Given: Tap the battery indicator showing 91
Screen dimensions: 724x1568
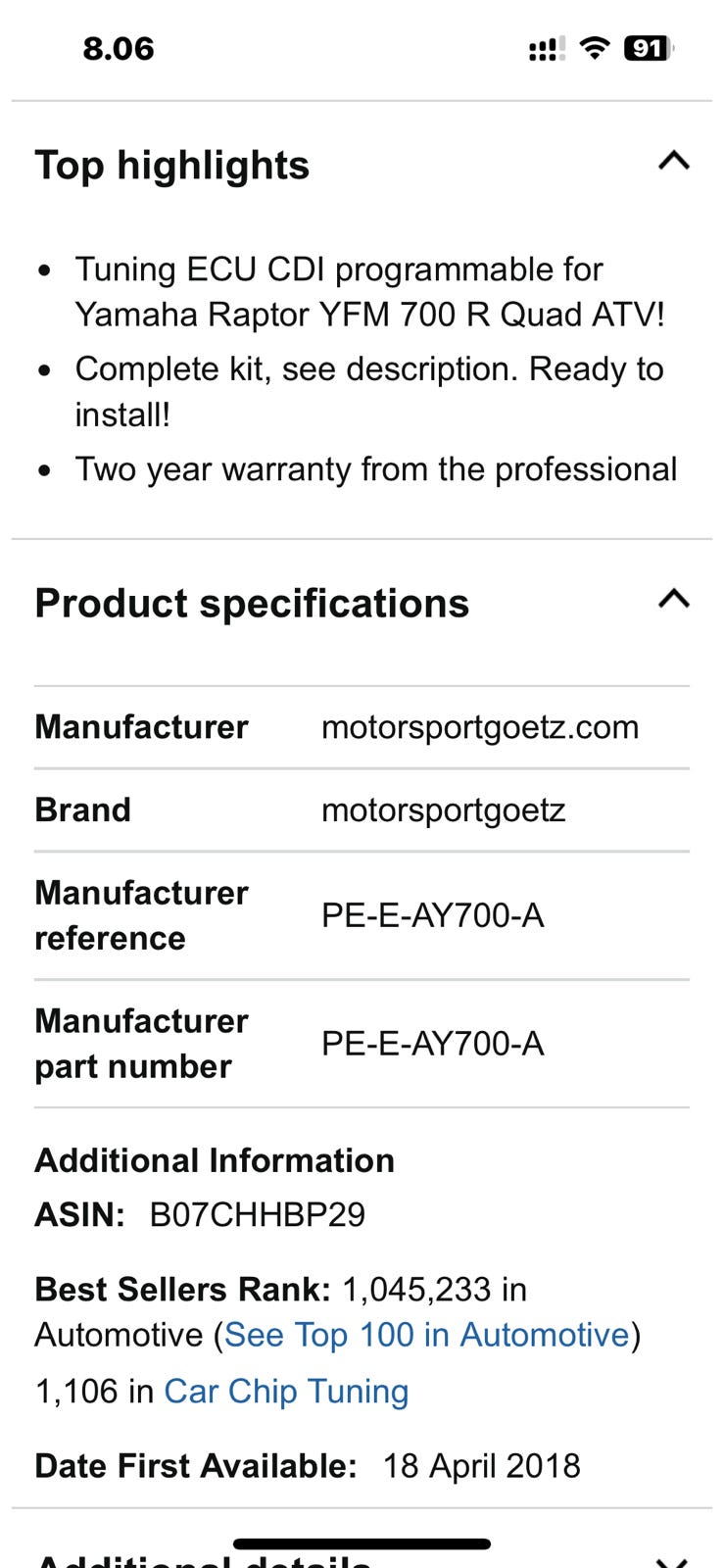Looking at the screenshot, I should [x=648, y=48].
